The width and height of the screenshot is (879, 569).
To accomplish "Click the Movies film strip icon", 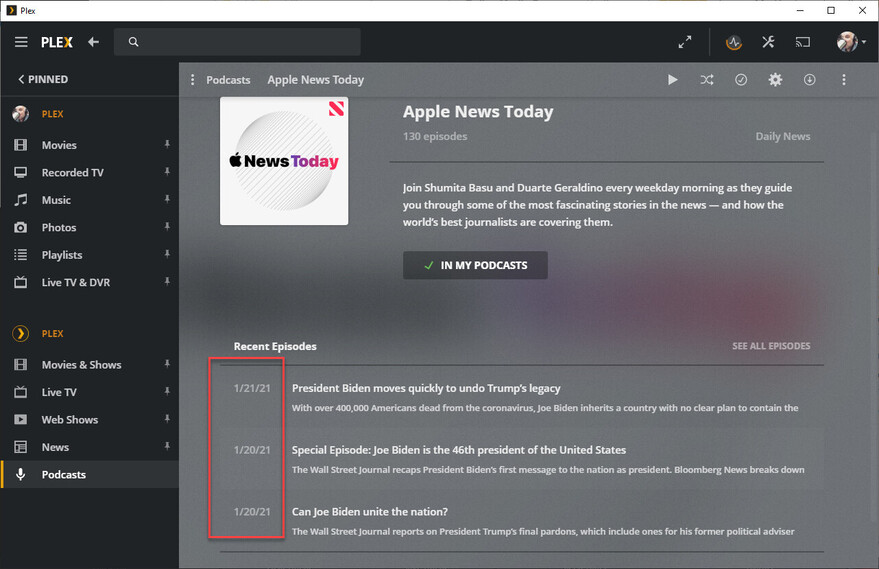I will click(21, 145).
